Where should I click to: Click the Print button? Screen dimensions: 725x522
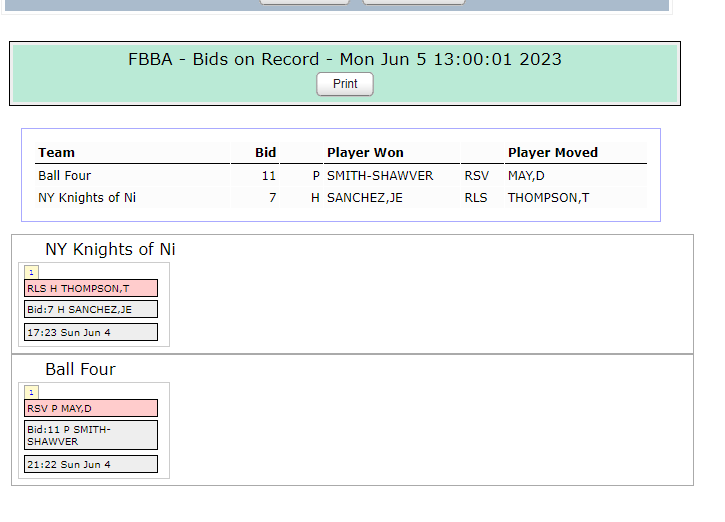(x=345, y=84)
